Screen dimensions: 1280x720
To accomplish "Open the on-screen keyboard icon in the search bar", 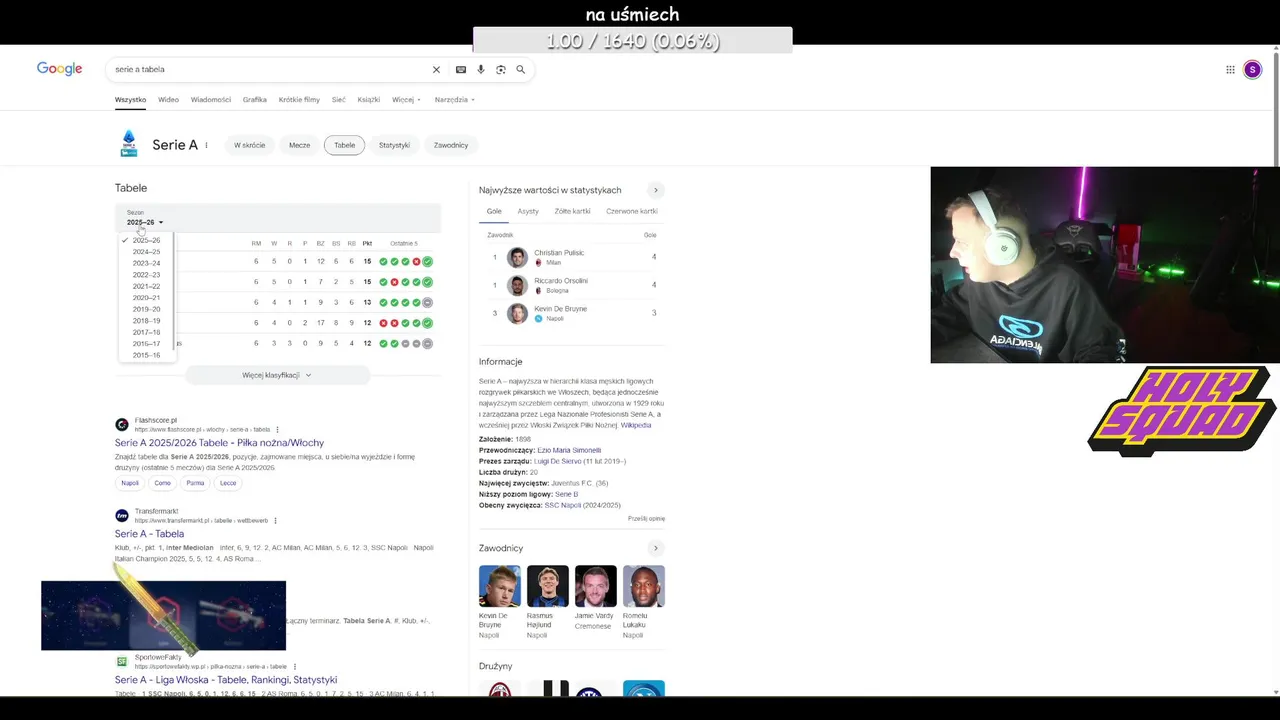I will click(x=460, y=70).
